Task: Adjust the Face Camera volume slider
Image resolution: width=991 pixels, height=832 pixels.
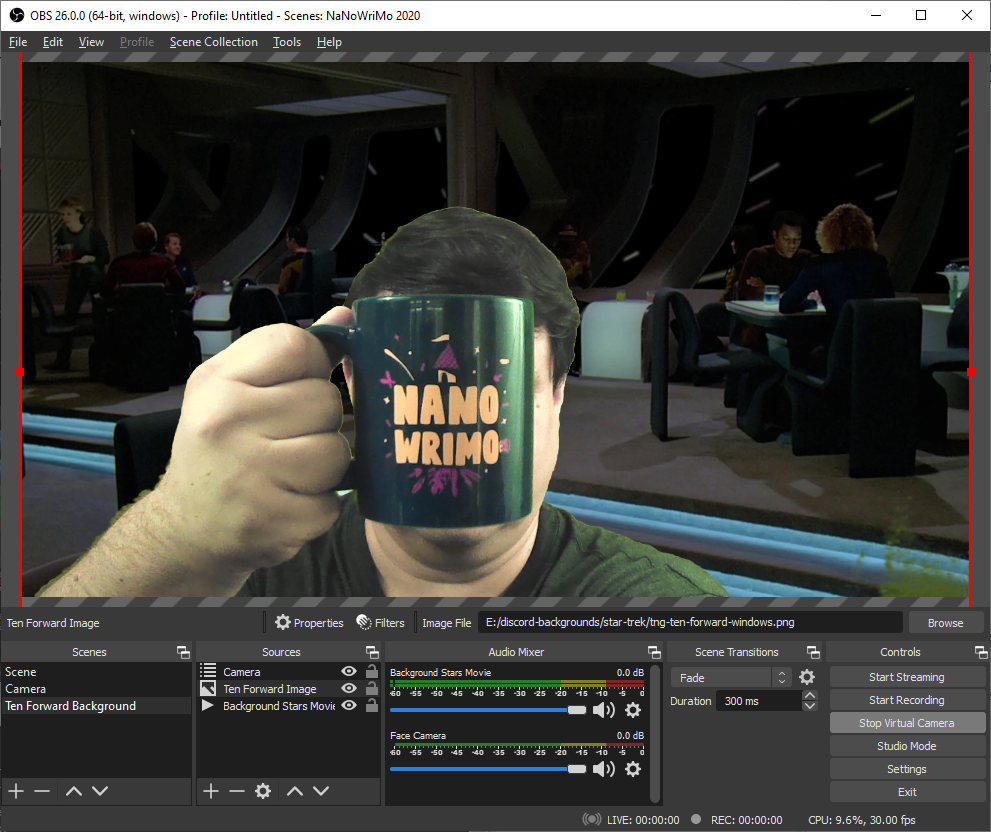Action: (x=488, y=769)
